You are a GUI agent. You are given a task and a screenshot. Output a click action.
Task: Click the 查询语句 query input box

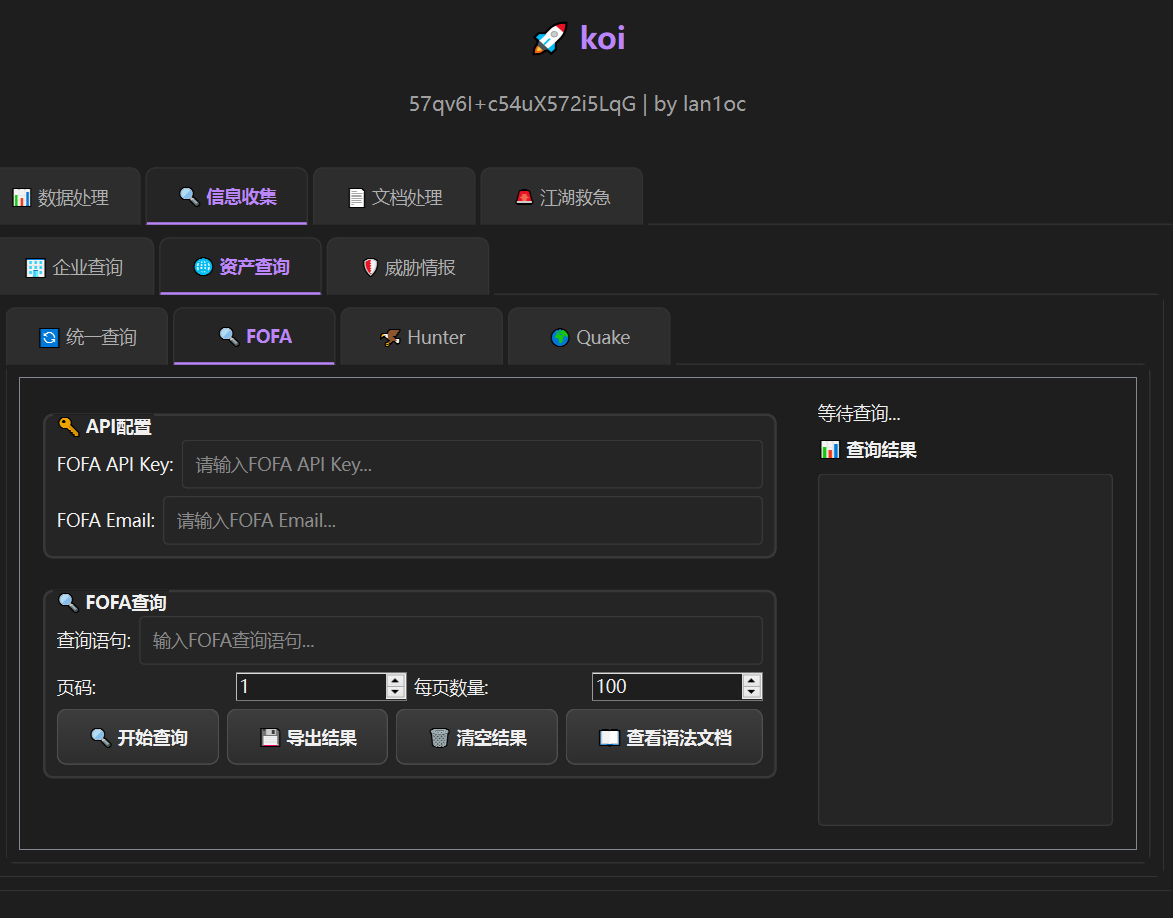coord(450,641)
